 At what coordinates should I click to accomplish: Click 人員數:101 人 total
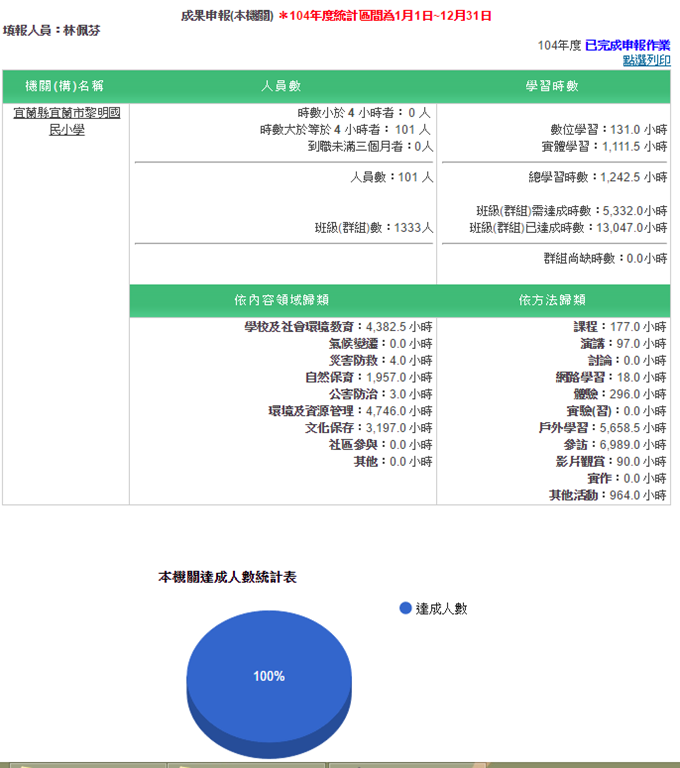391,177
